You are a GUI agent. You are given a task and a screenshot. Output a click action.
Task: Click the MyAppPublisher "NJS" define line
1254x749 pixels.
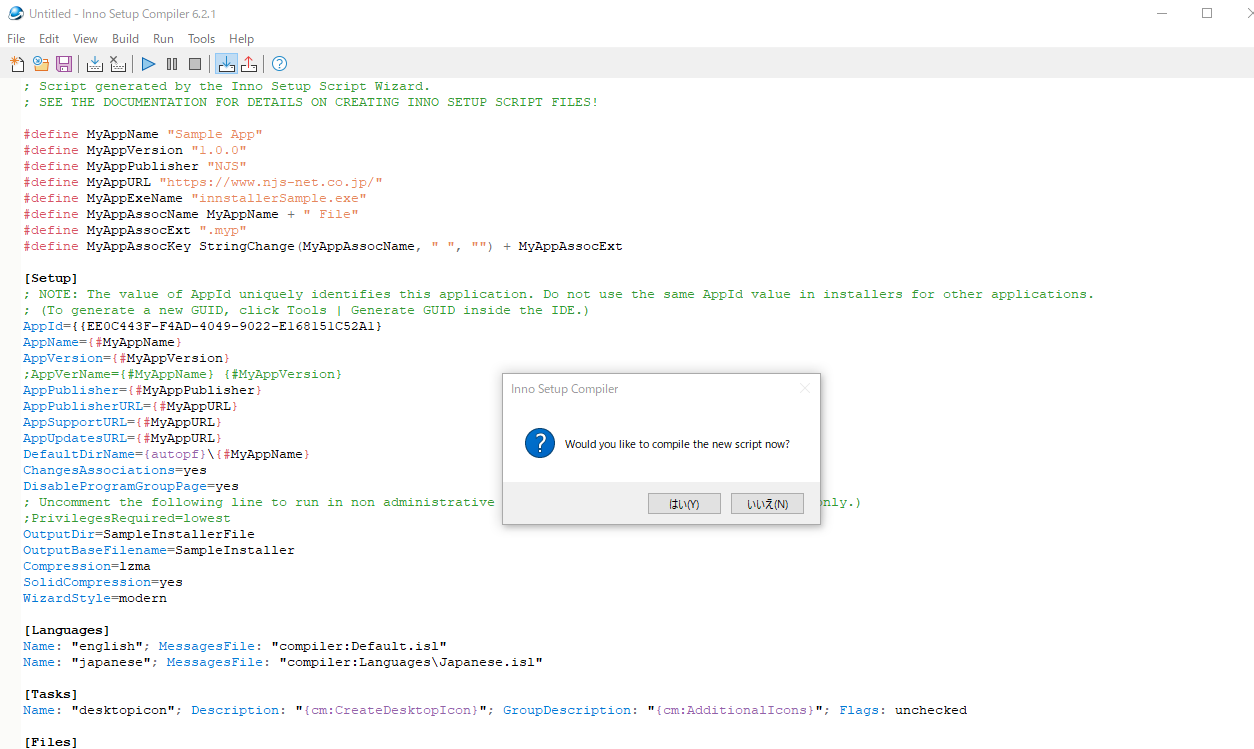tap(135, 166)
